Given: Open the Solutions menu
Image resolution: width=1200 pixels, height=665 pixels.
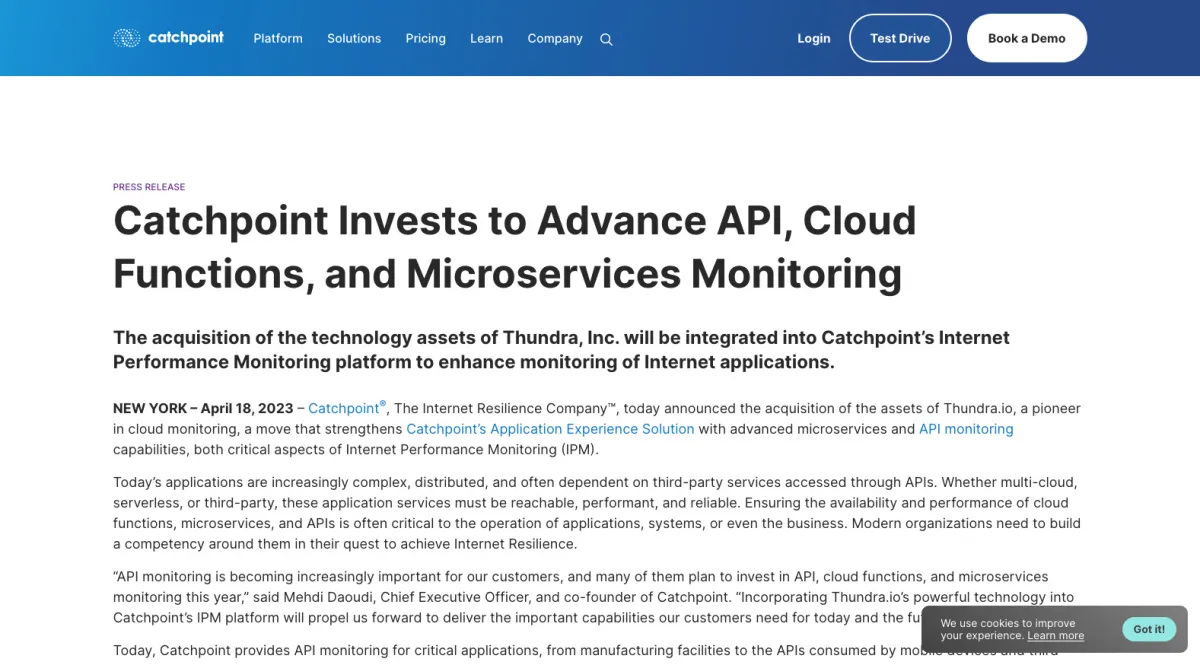Looking at the screenshot, I should click(x=354, y=38).
